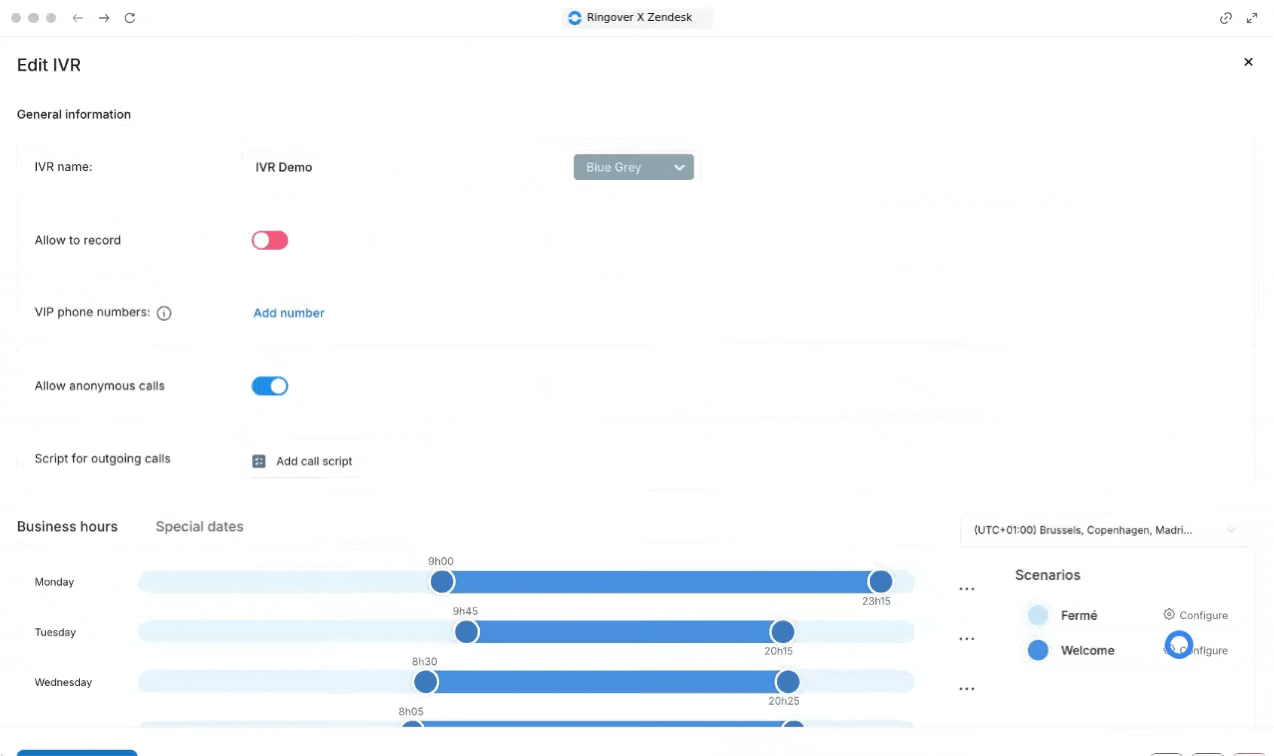Screen dimensions: 1274x756
Task: Select the Welcome blue scenario swatch
Action: point(1038,650)
